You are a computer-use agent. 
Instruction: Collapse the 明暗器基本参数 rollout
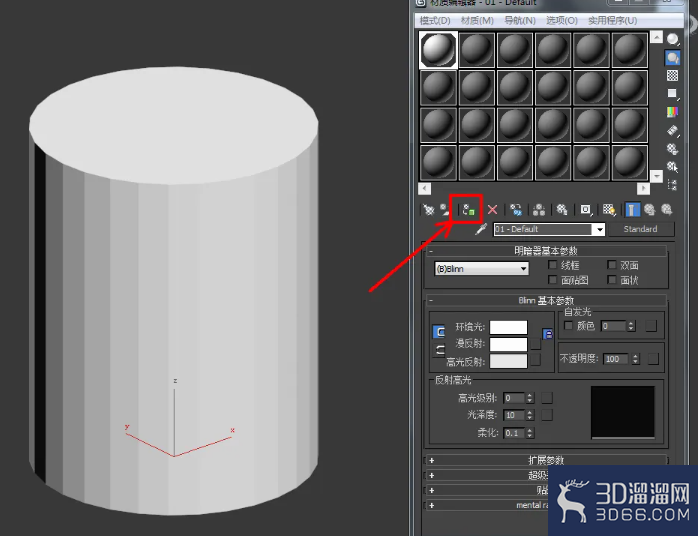coord(547,251)
